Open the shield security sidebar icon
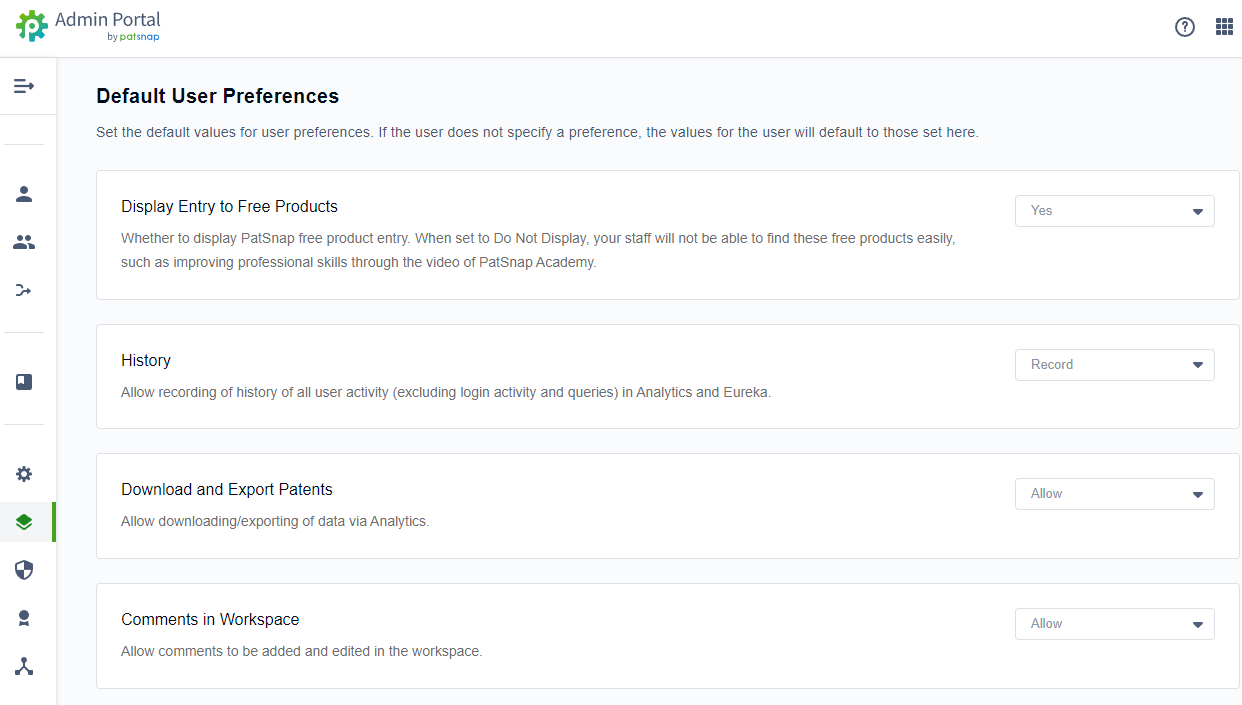Image resolution: width=1242 pixels, height=705 pixels. pyautogui.click(x=24, y=570)
